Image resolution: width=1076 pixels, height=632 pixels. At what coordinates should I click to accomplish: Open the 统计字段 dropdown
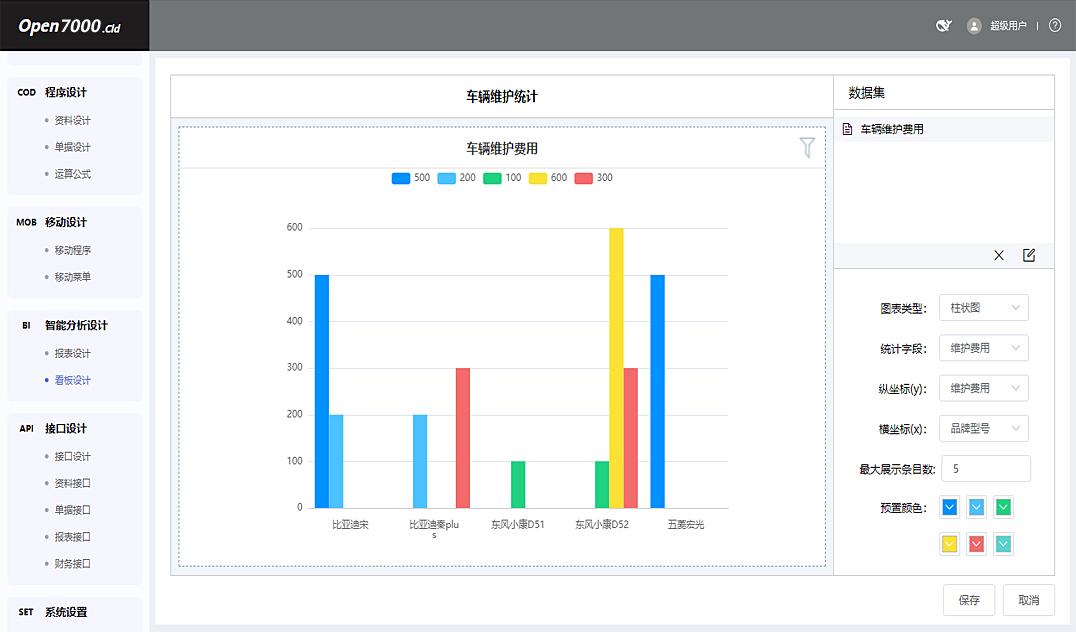click(983, 348)
